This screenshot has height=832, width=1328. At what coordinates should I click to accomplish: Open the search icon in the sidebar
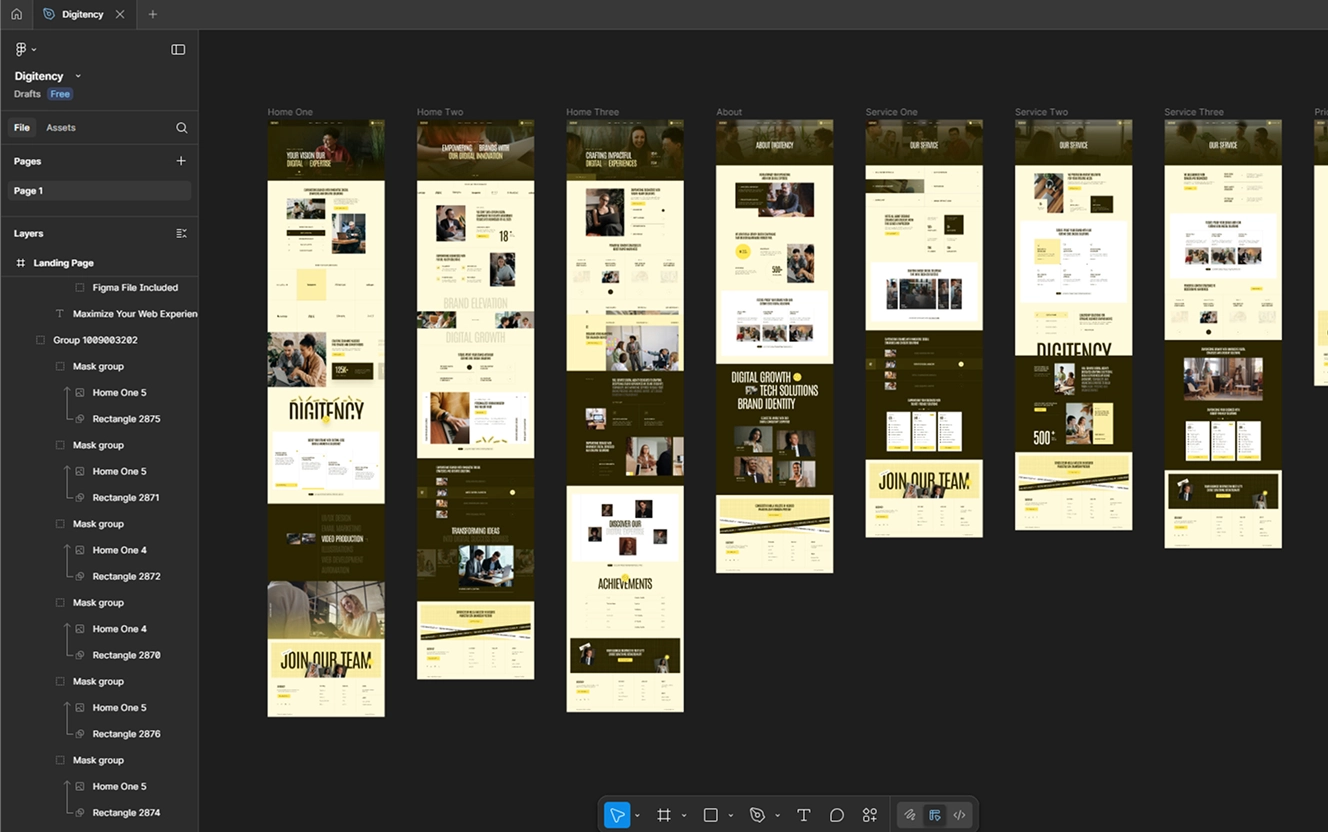181,128
